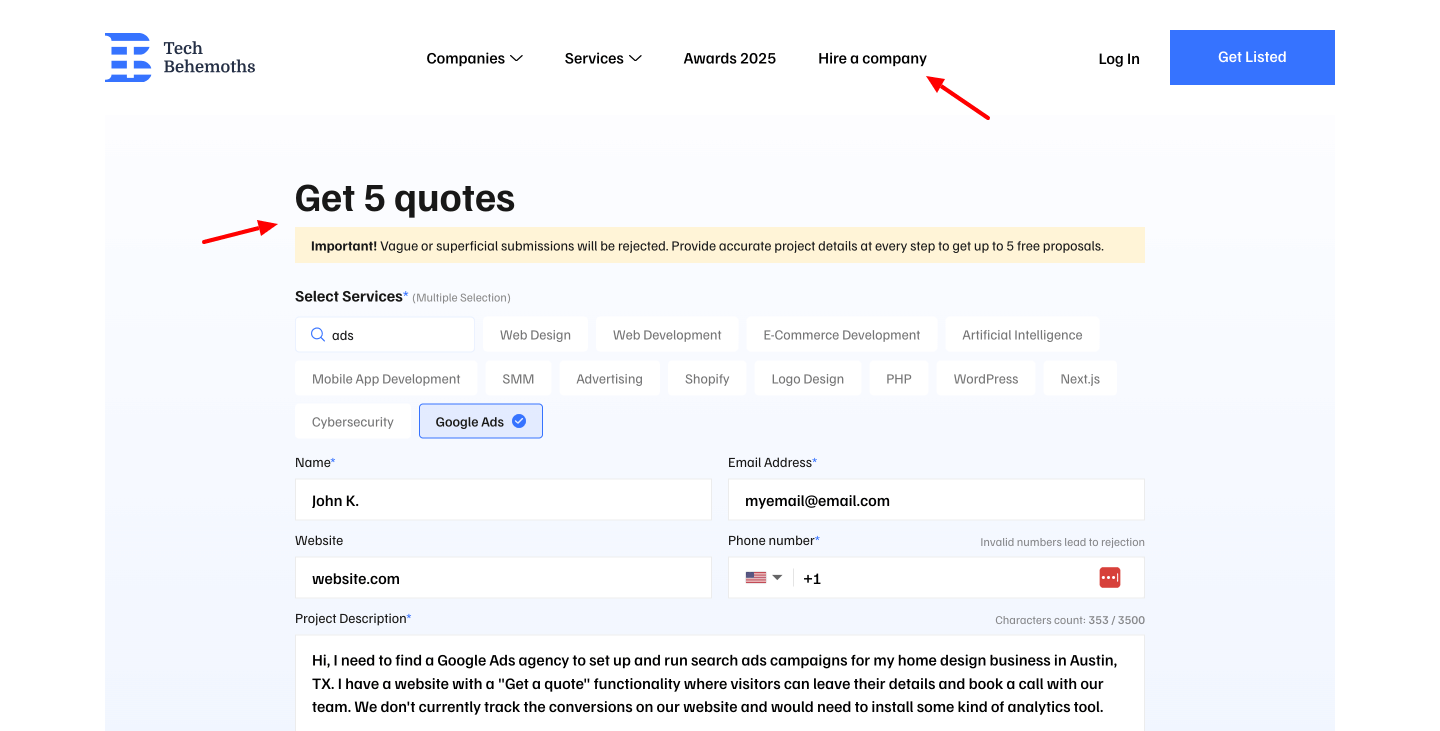
Task: Select the Cybersecurity service chip
Action: click(353, 422)
